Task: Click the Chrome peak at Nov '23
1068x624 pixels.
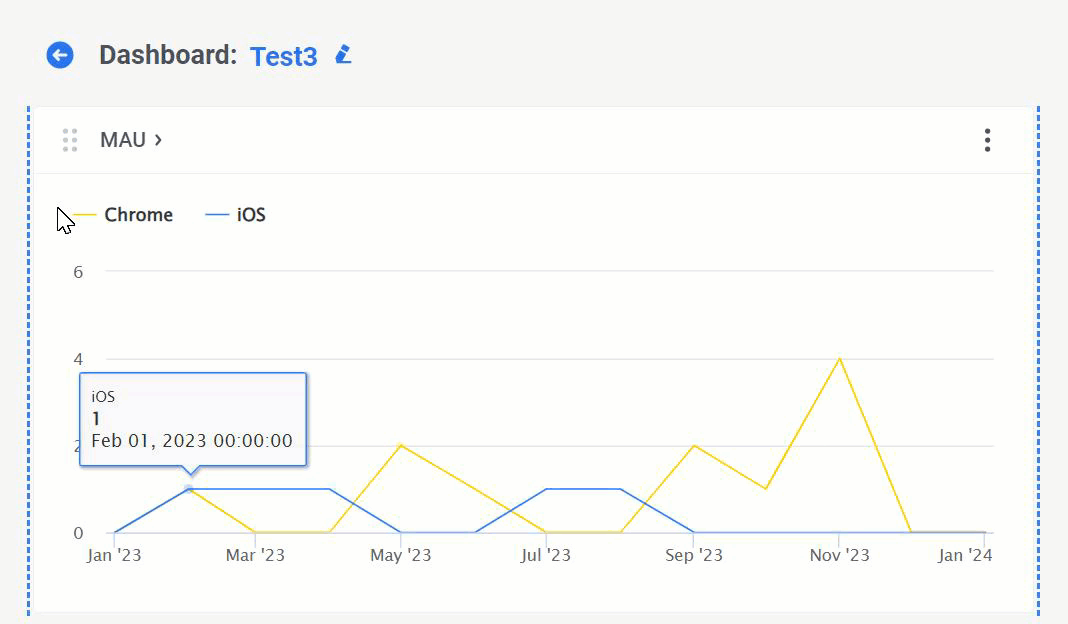Action: 839,358
